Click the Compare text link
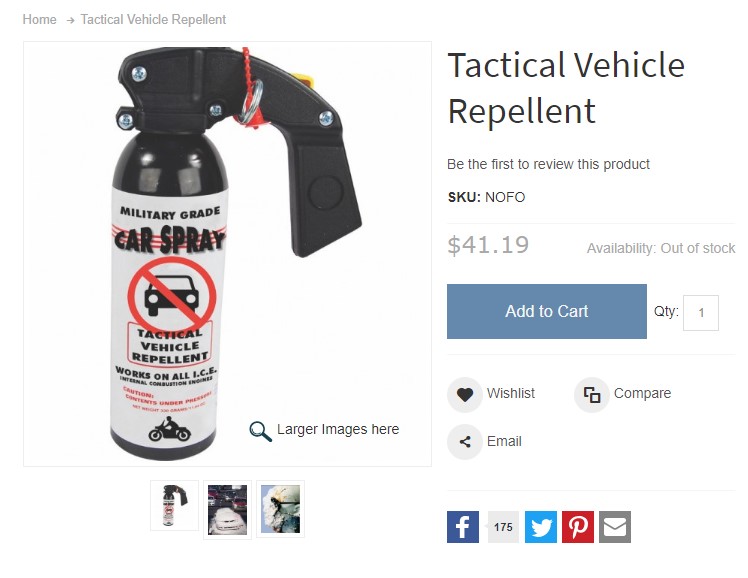Screen dimensions: 748x578 pos(642,393)
